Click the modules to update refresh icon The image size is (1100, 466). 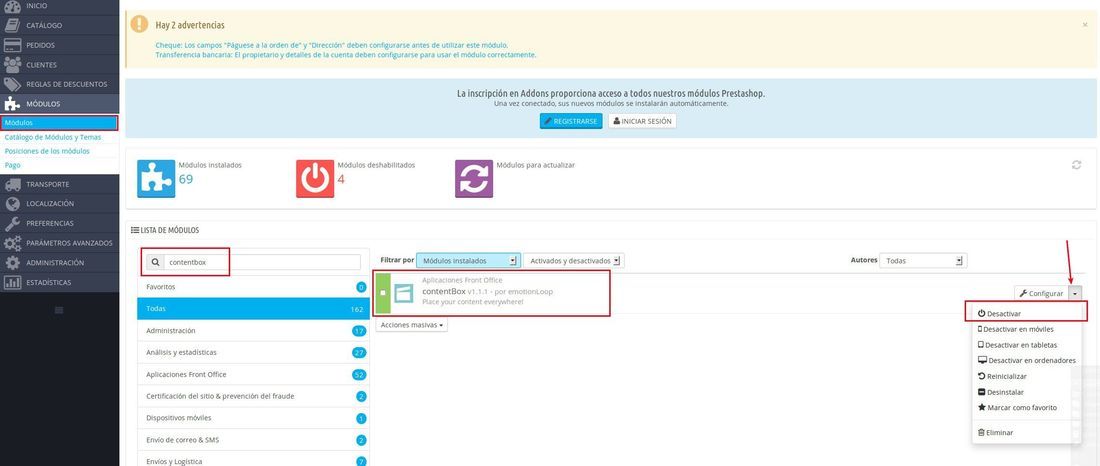coord(474,179)
